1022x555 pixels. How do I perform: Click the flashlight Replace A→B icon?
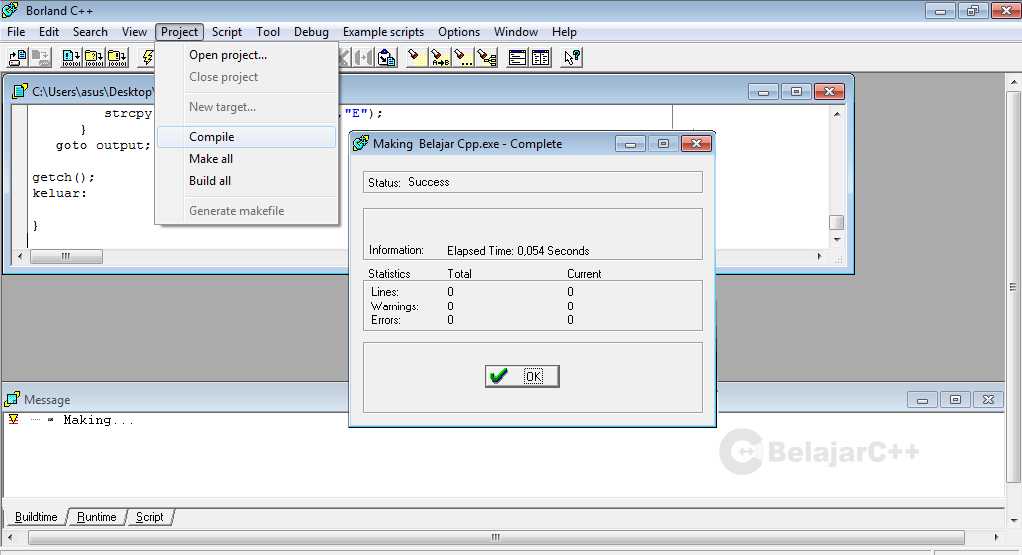coord(439,58)
